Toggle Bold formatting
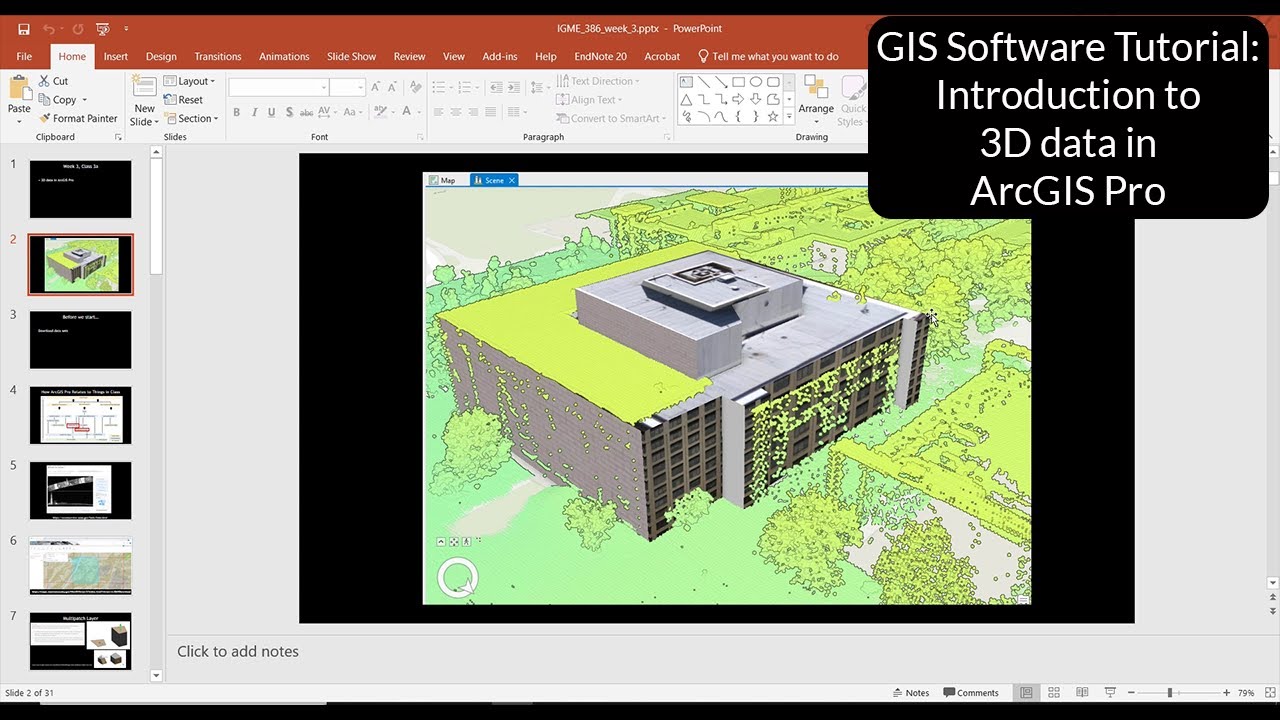 pyautogui.click(x=236, y=112)
